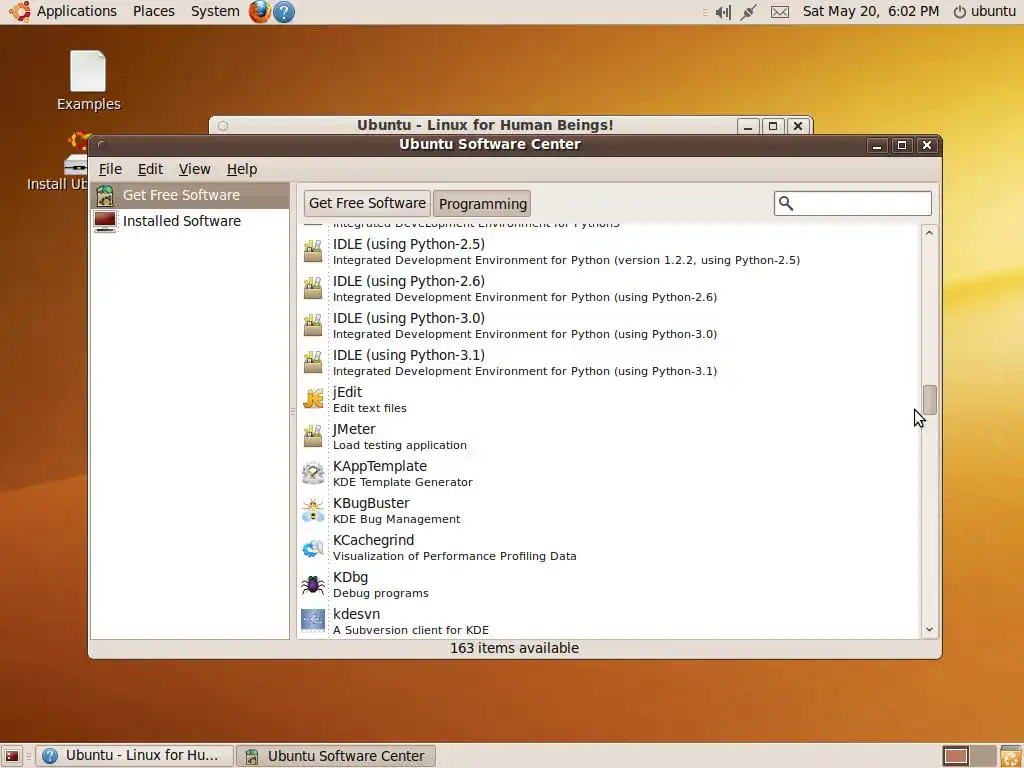Click the ubuntu user session button
1024x768 pixels.
pyautogui.click(x=985, y=11)
